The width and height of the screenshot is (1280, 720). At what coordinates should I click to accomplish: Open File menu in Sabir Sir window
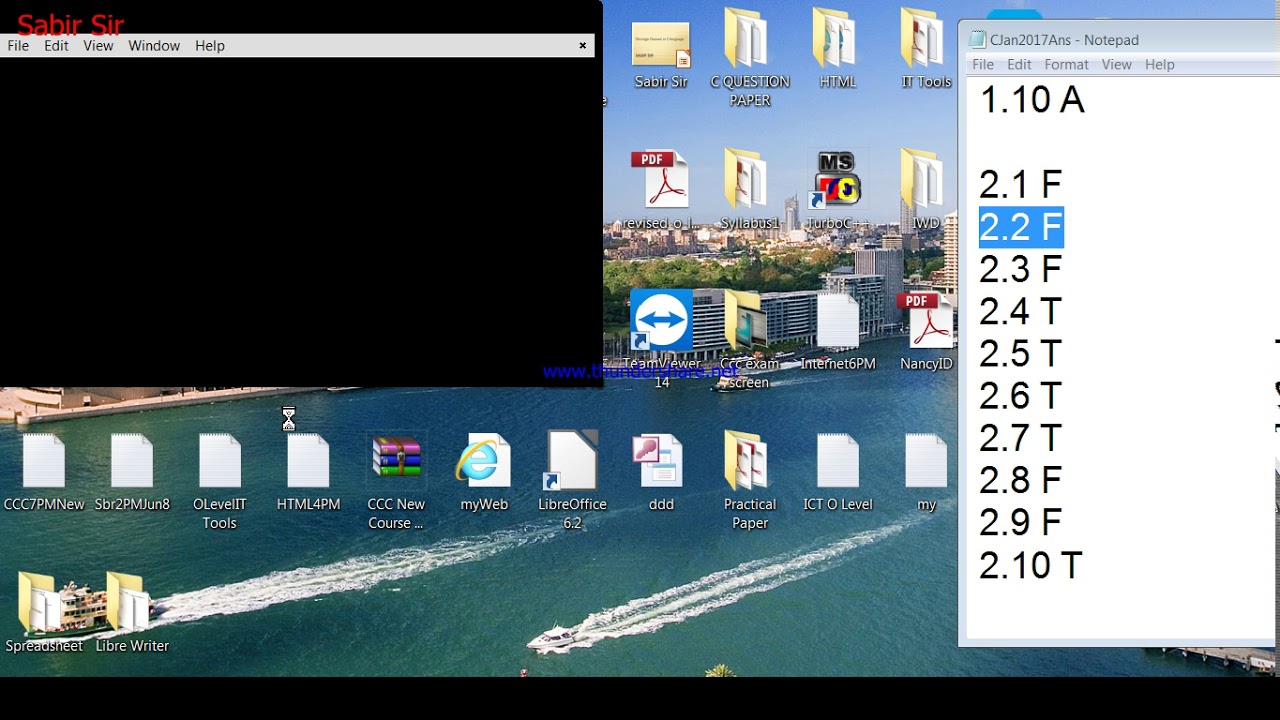18,46
